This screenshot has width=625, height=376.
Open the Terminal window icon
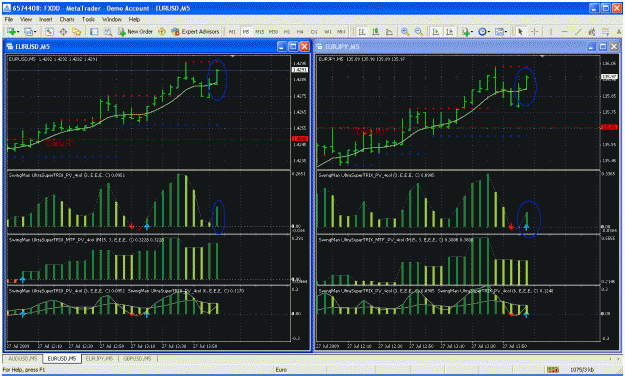(x=94, y=31)
